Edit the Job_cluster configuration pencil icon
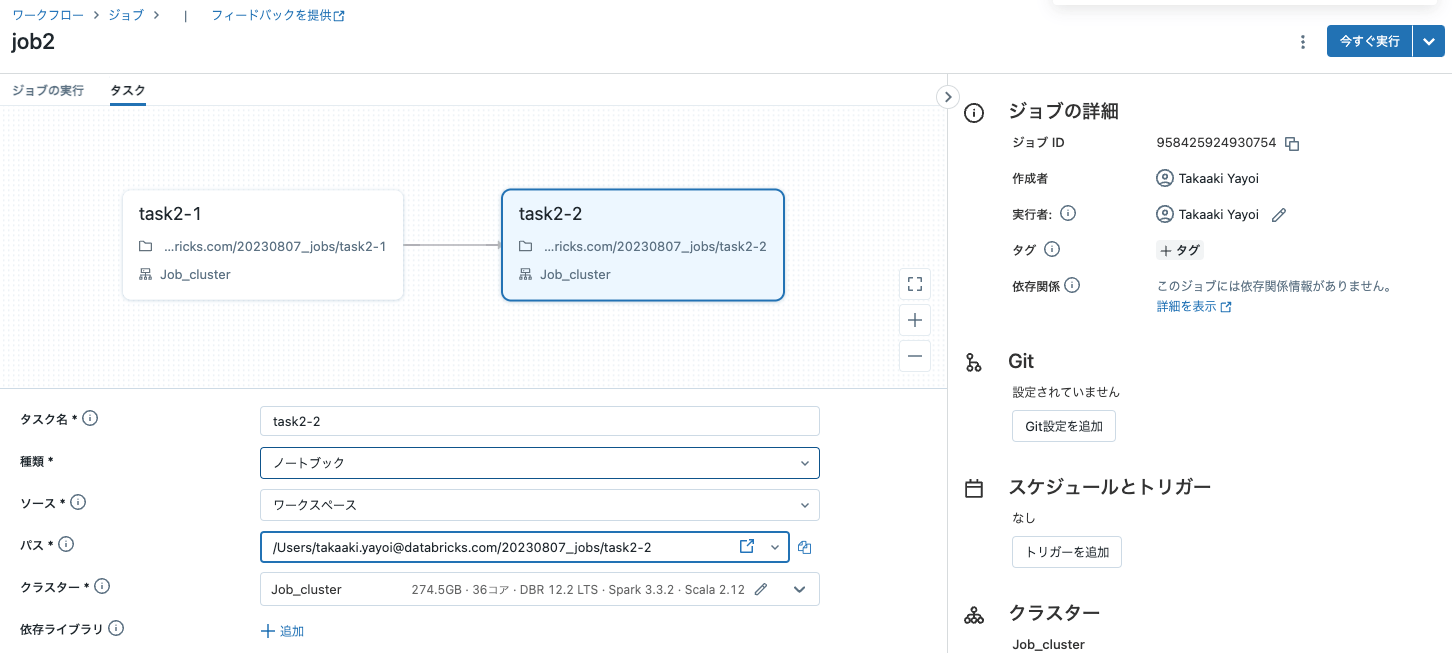This screenshot has height=653, width=1452. point(761,590)
